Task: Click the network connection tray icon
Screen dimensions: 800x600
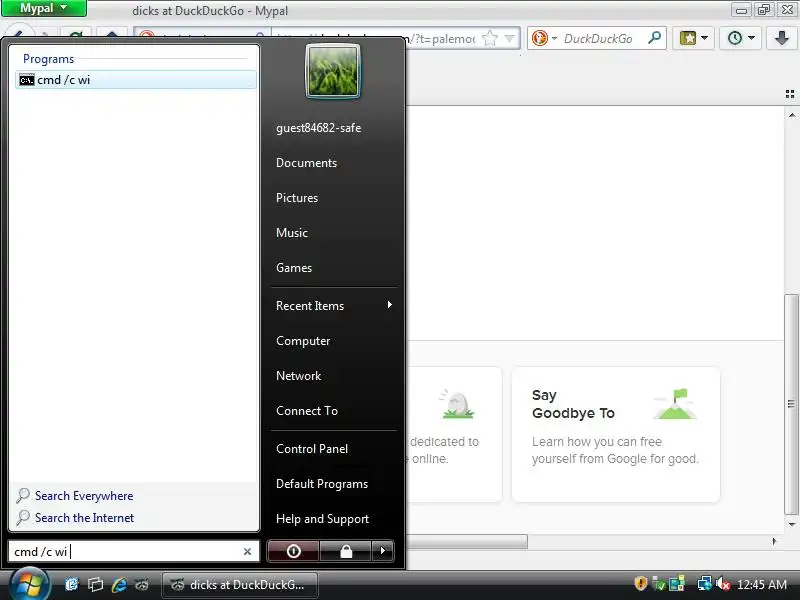Action: click(705, 584)
